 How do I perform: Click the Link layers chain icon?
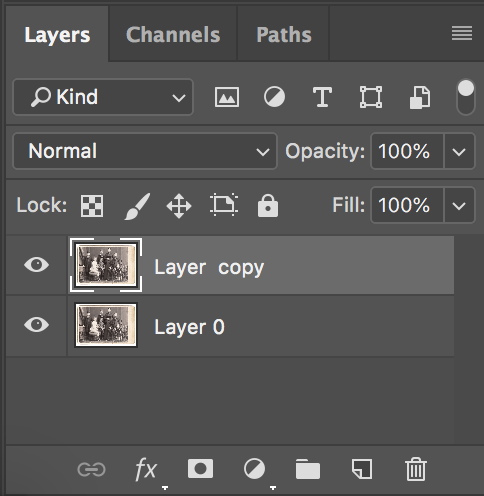[91, 470]
